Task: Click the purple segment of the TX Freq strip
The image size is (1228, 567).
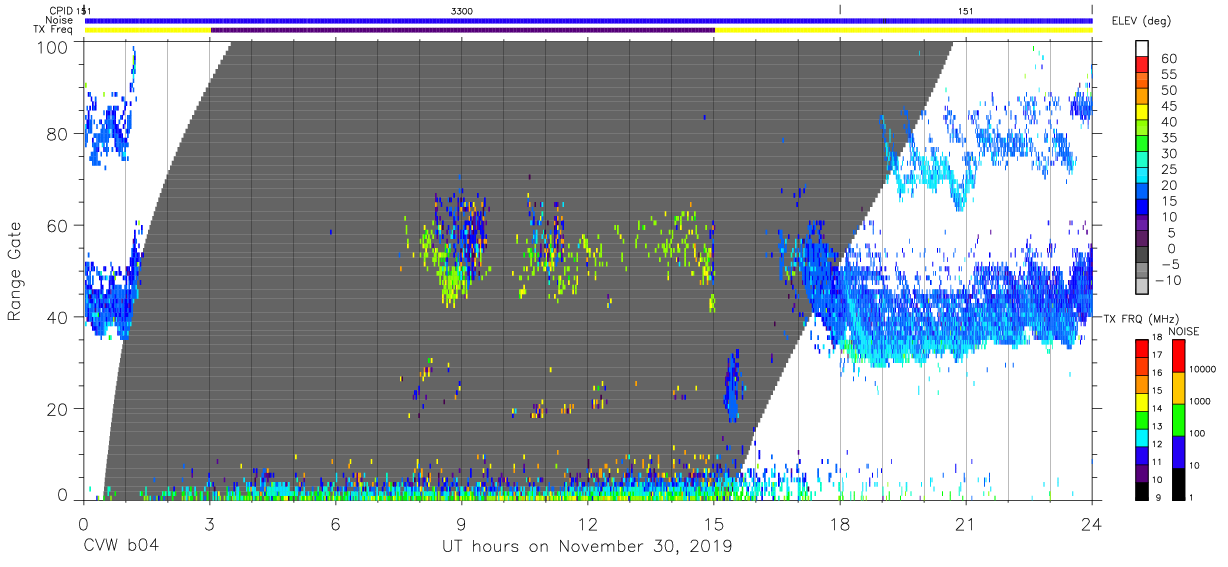Action: [462, 30]
